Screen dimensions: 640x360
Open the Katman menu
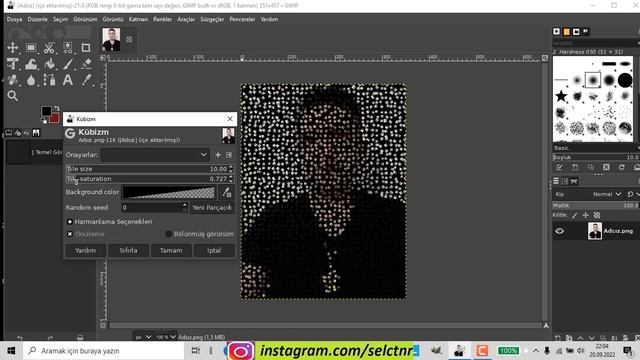[138, 19]
